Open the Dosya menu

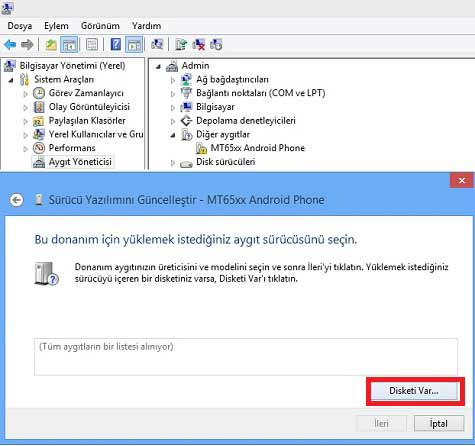(20, 26)
